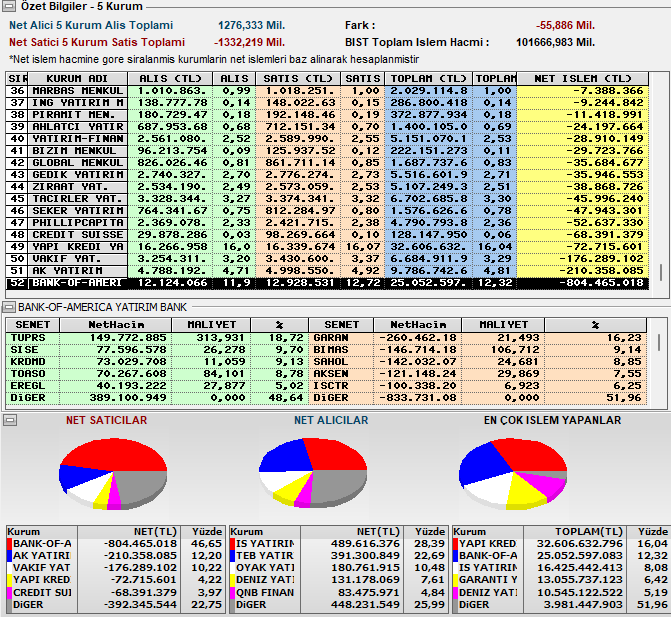Click yellow swatch beside DENIZ YATI net buyer

(x=233, y=580)
